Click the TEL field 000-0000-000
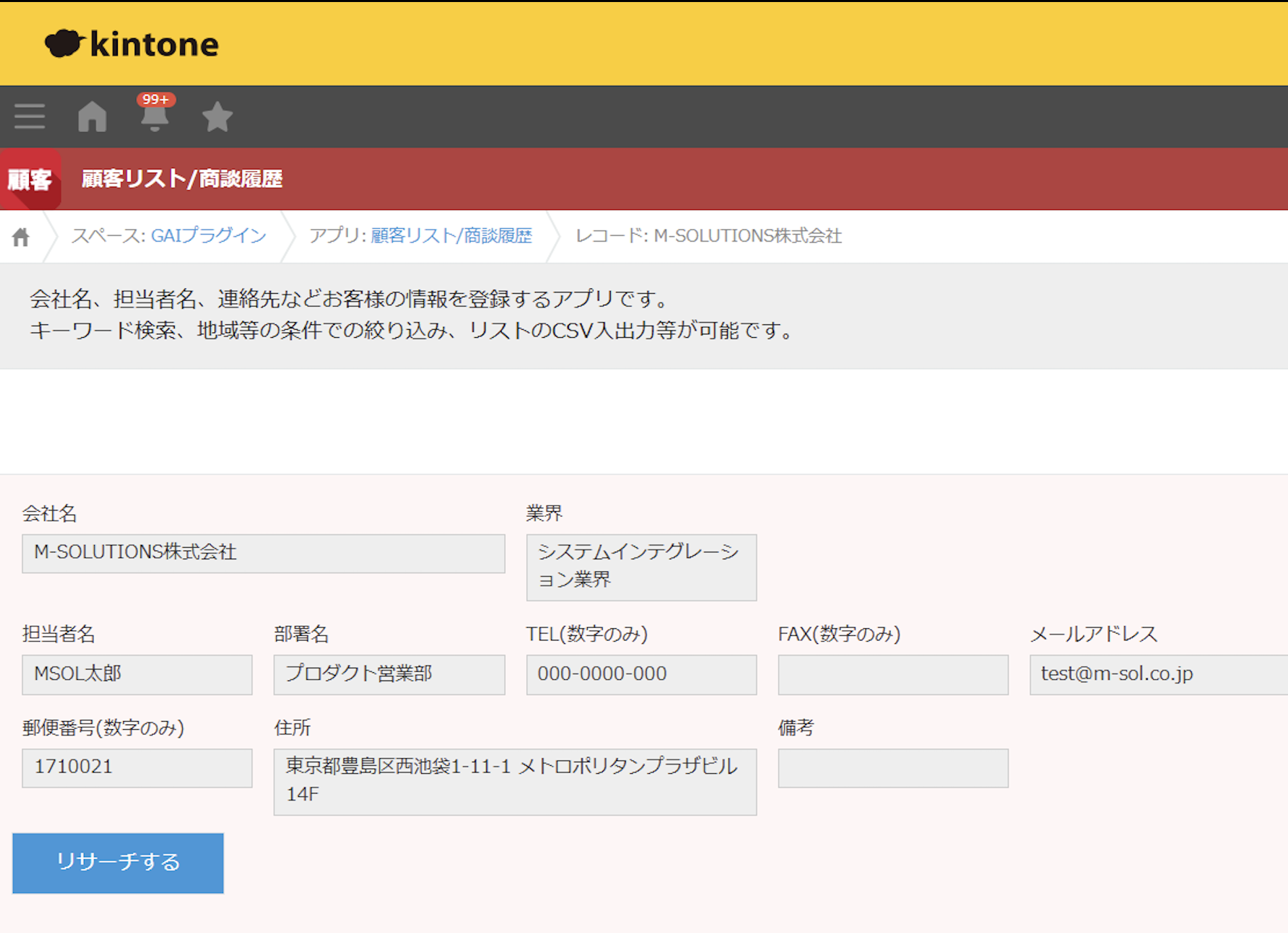1288x933 pixels. [x=641, y=674]
